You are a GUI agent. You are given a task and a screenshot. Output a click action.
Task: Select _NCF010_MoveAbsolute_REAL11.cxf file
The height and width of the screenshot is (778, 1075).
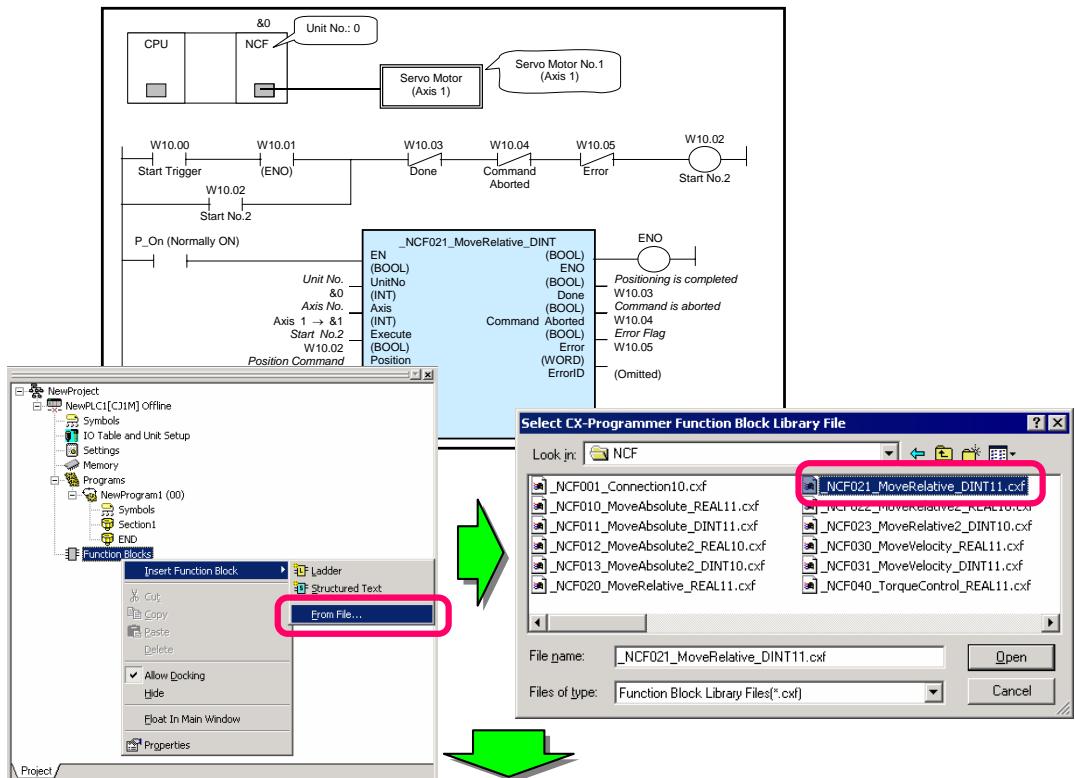pos(645,506)
